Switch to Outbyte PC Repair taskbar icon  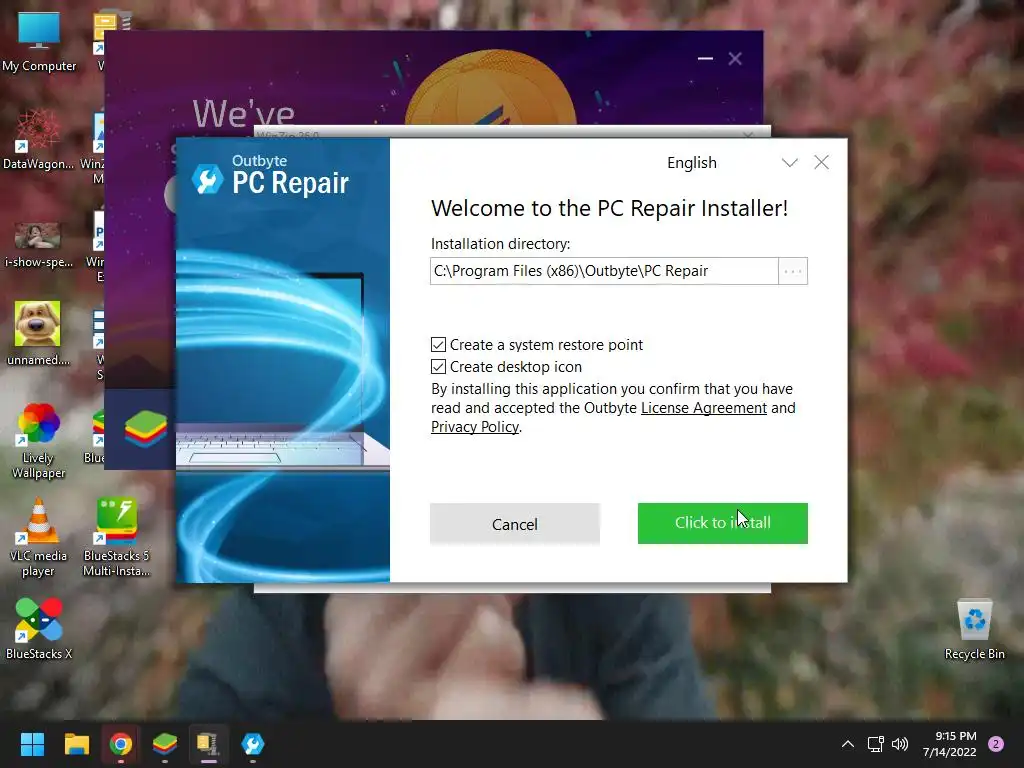253,744
